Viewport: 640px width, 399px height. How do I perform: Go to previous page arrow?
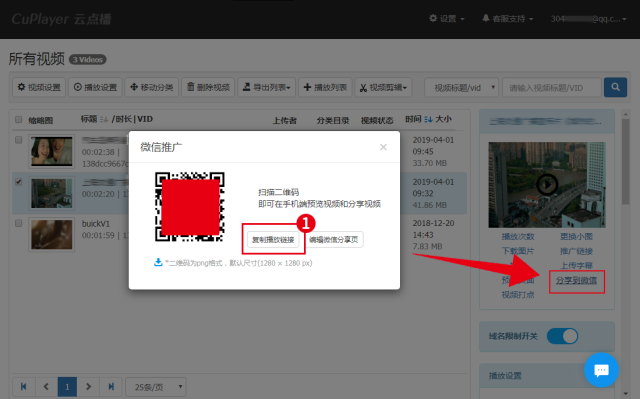(x=46, y=386)
